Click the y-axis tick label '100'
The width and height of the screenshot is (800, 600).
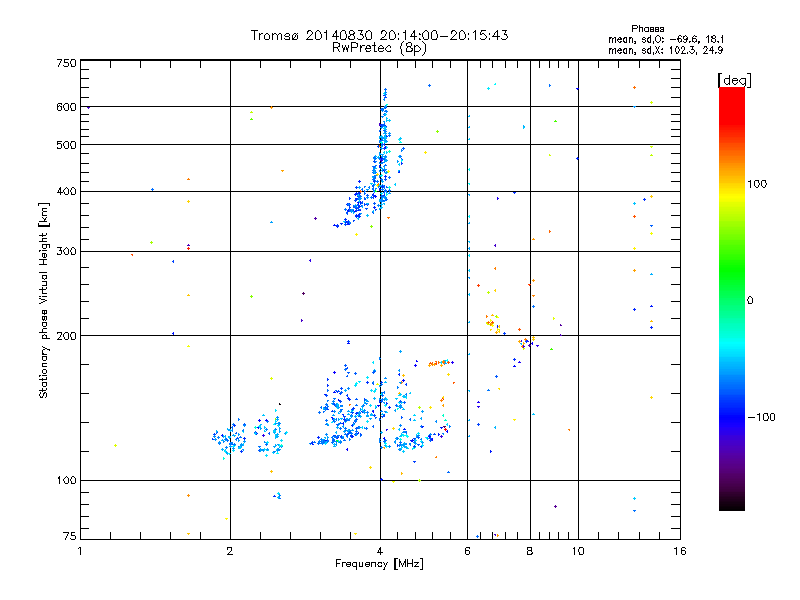click(x=66, y=481)
